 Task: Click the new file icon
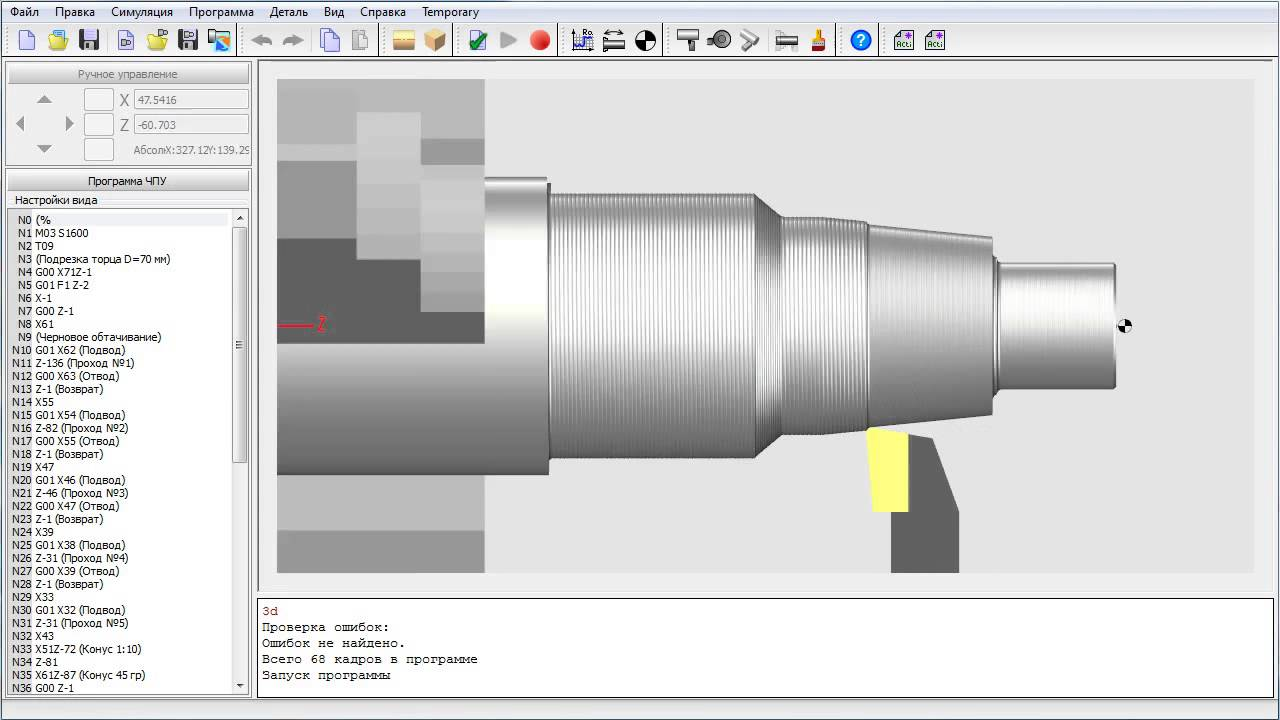[x=27, y=40]
